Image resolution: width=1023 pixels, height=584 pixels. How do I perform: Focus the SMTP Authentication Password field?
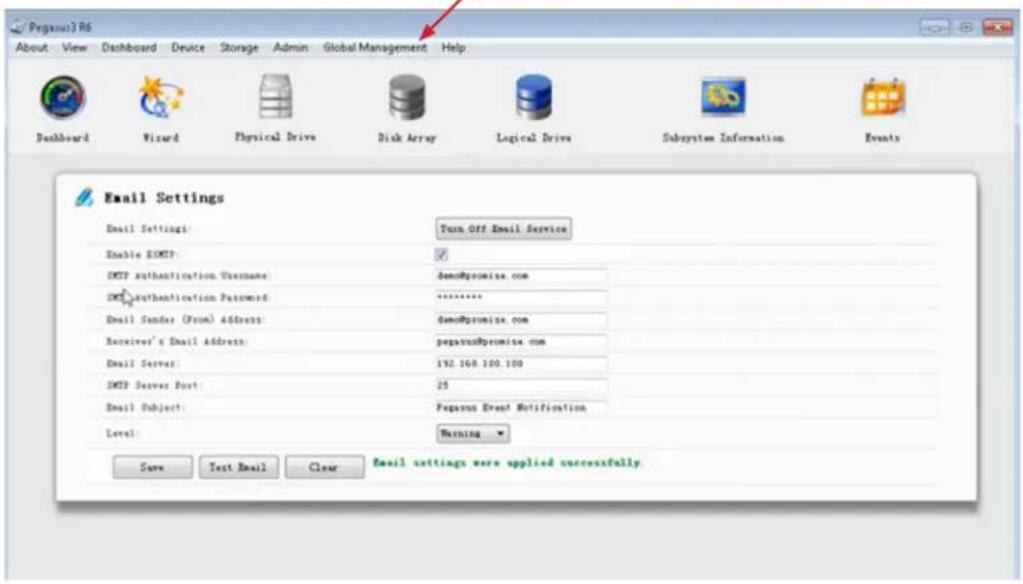[521, 298]
